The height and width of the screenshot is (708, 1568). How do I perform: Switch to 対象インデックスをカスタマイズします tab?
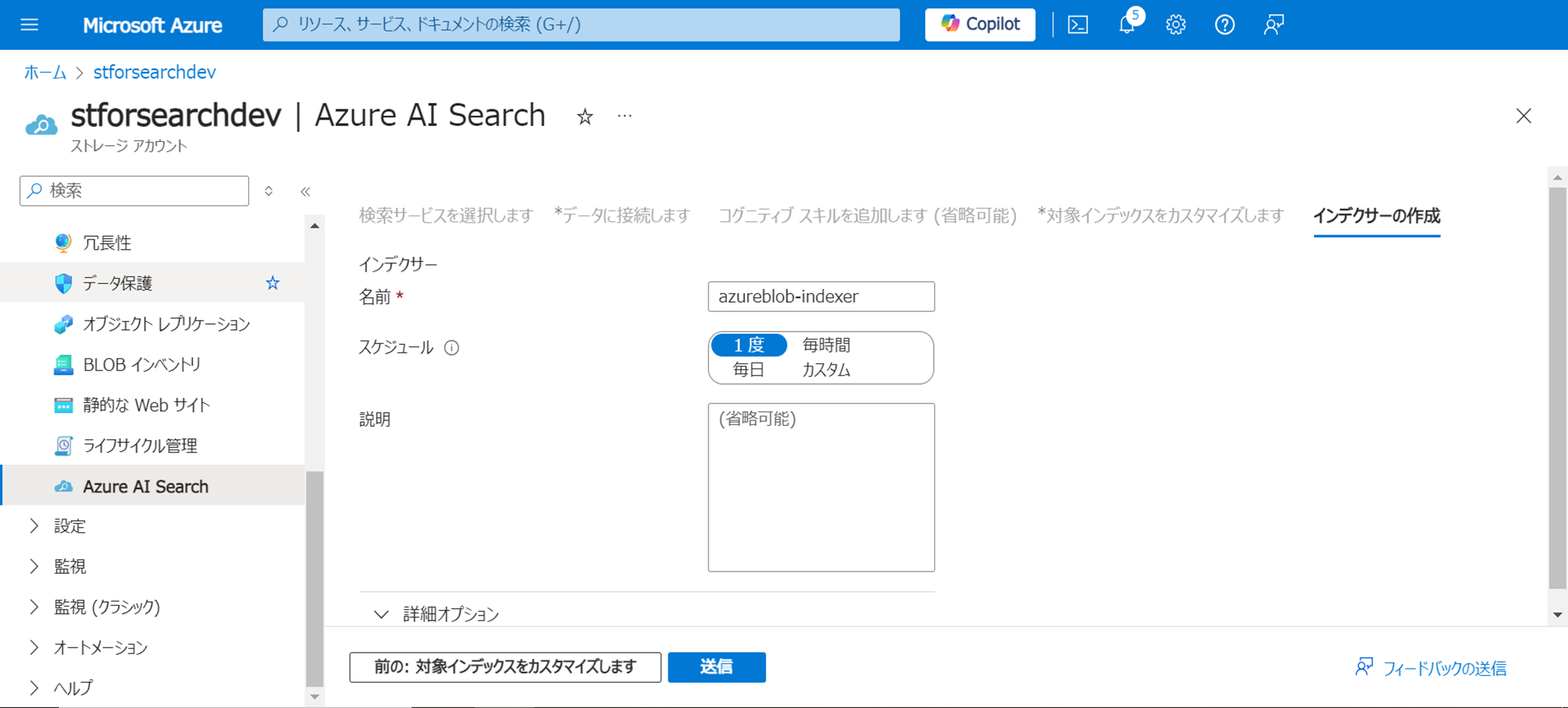[1160, 216]
